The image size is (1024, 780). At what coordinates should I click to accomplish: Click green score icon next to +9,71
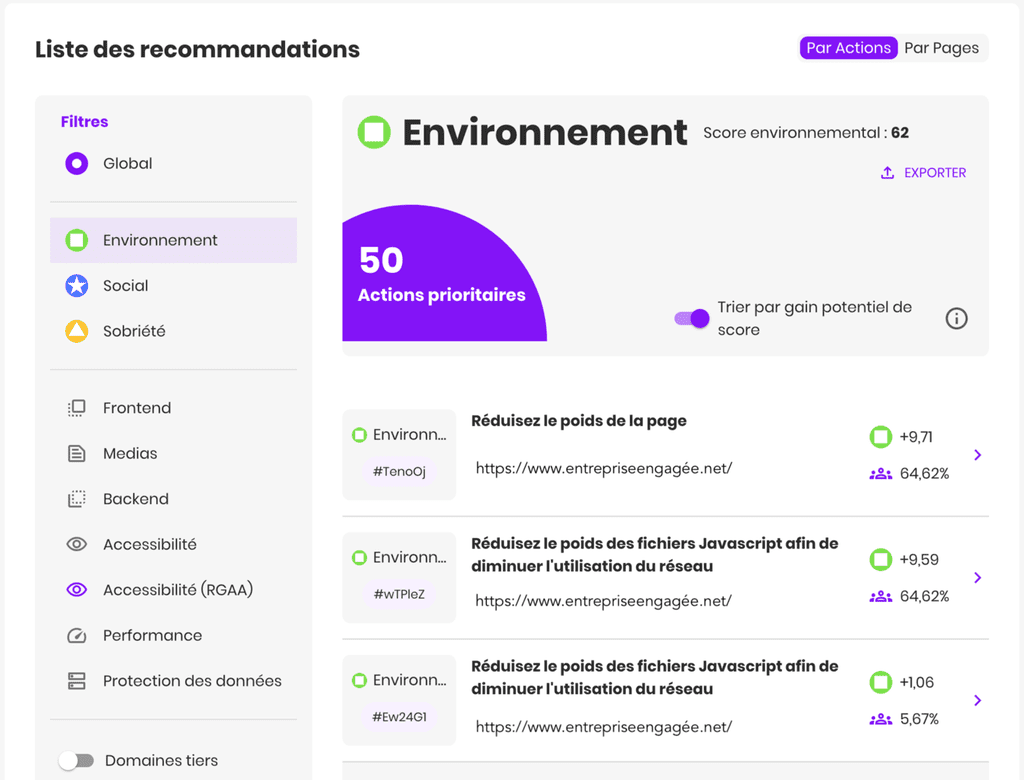(880, 436)
